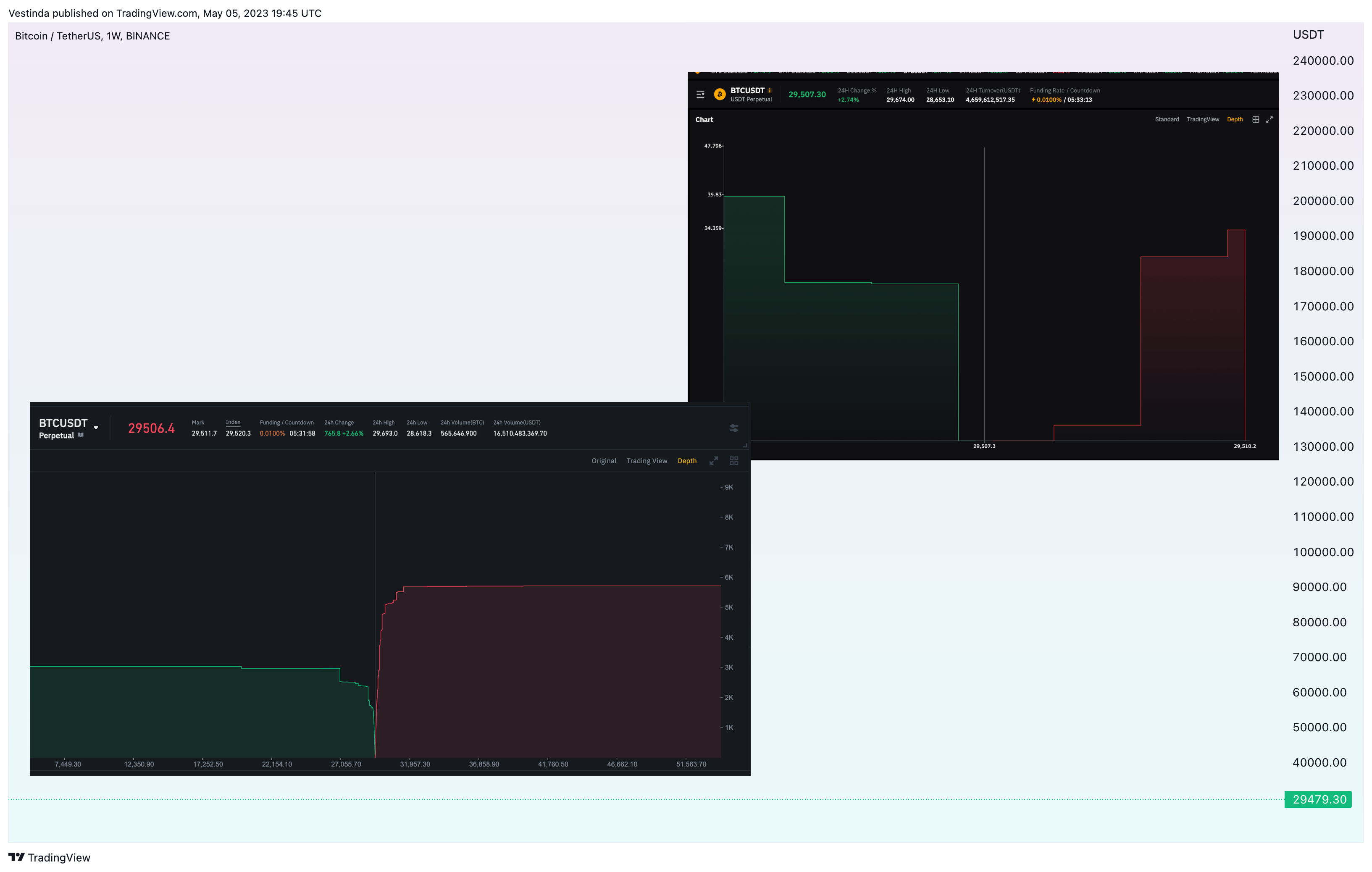Click the BTCUSDT USDT Perpetual symbol name
The image size is (1372, 872).
pos(751,95)
